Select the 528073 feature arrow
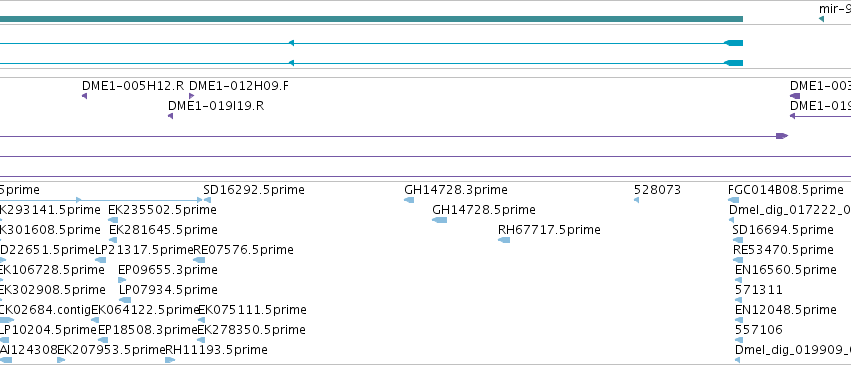This screenshot has width=851, height=365. [x=637, y=200]
